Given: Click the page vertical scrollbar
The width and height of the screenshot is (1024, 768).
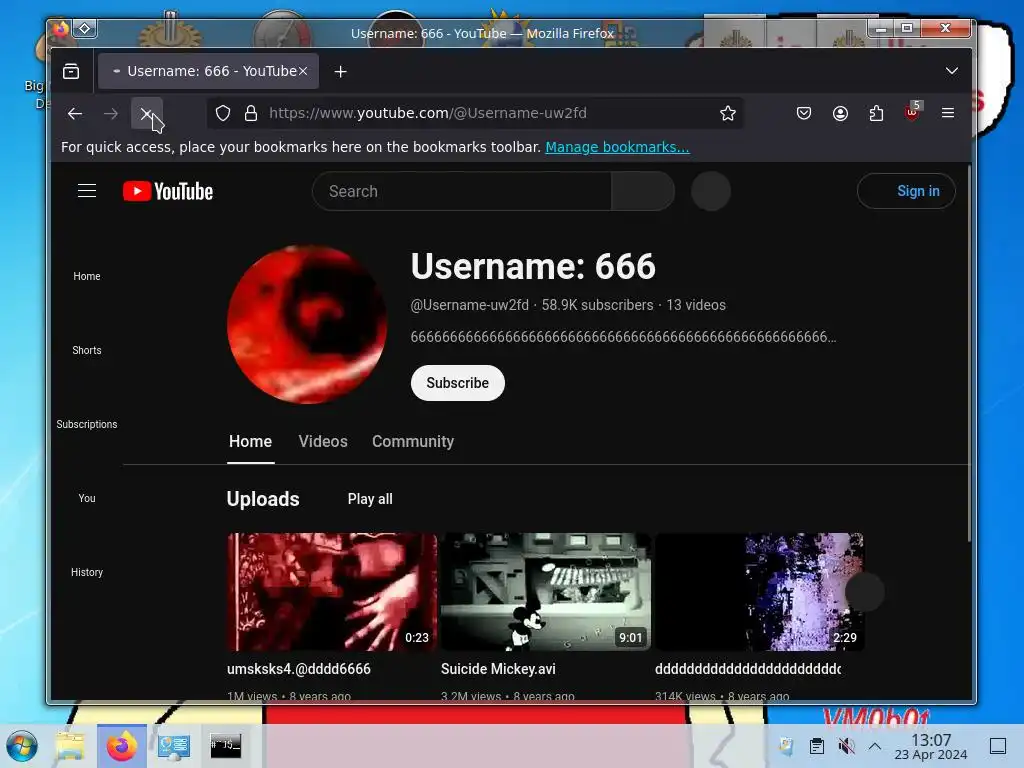Looking at the screenshot, I should pos(969,353).
